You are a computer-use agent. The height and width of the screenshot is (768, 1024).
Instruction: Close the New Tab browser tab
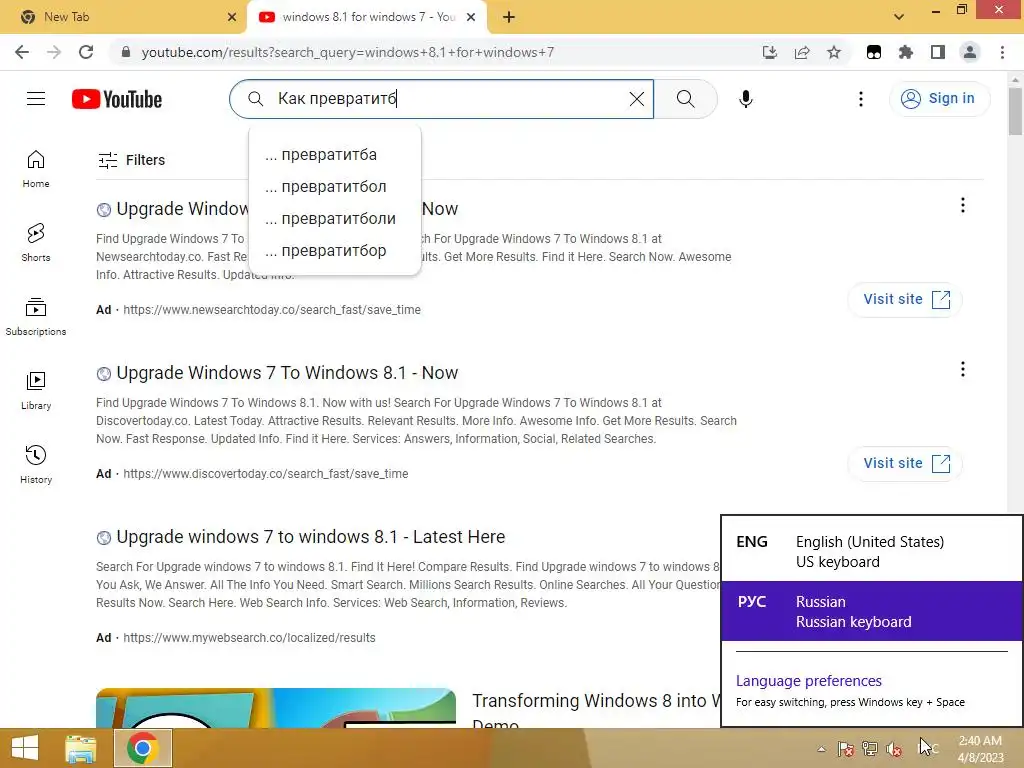(x=232, y=17)
